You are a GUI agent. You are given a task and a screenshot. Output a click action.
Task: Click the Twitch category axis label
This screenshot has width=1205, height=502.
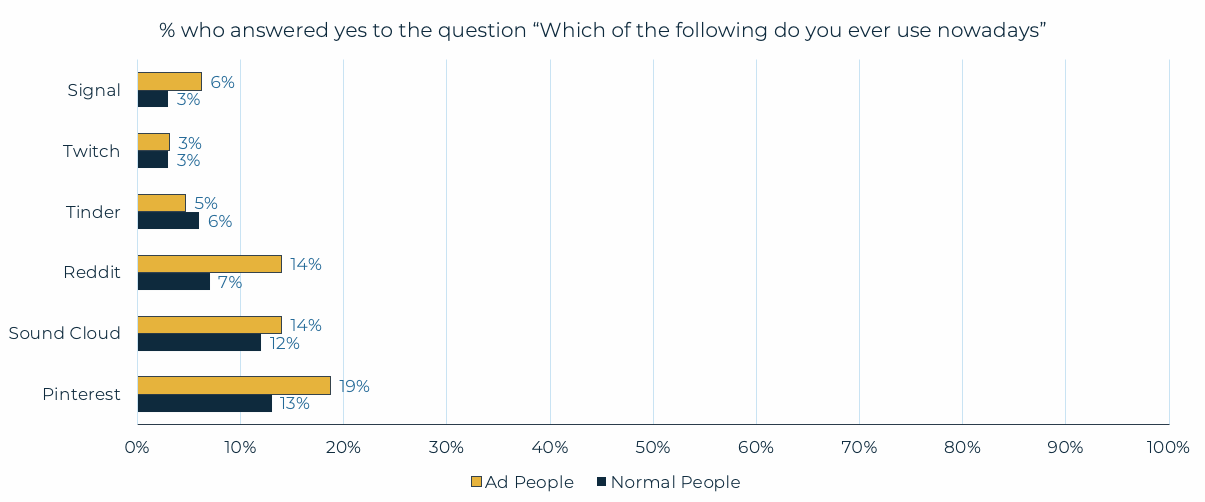click(x=91, y=151)
